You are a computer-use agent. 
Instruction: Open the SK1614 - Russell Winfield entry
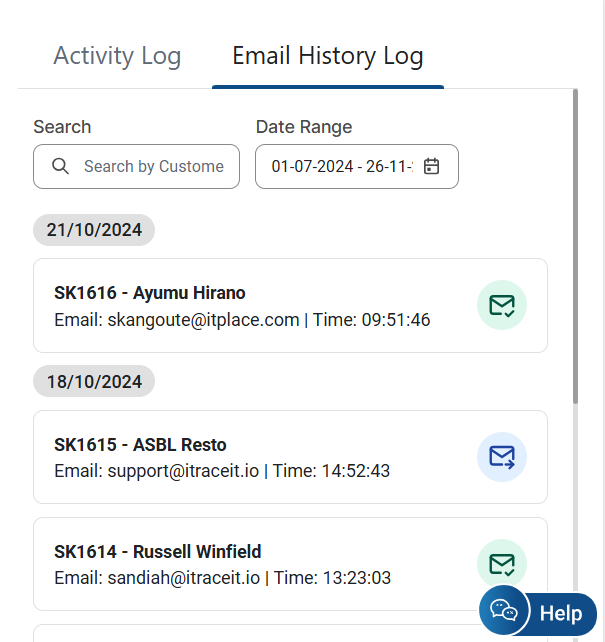[157, 552]
